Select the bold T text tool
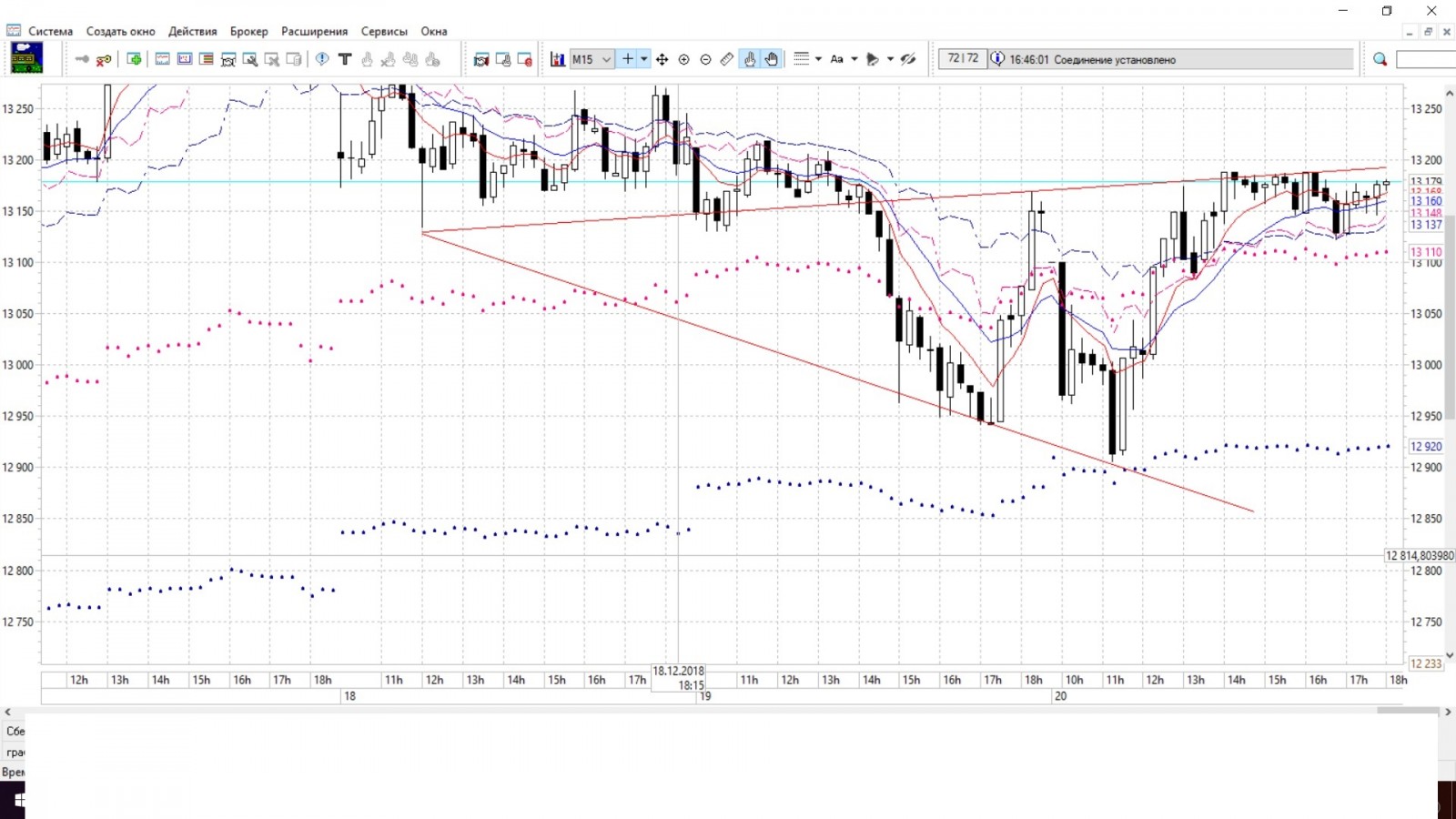This screenshot has height=819, width=1456. [345, 59]
